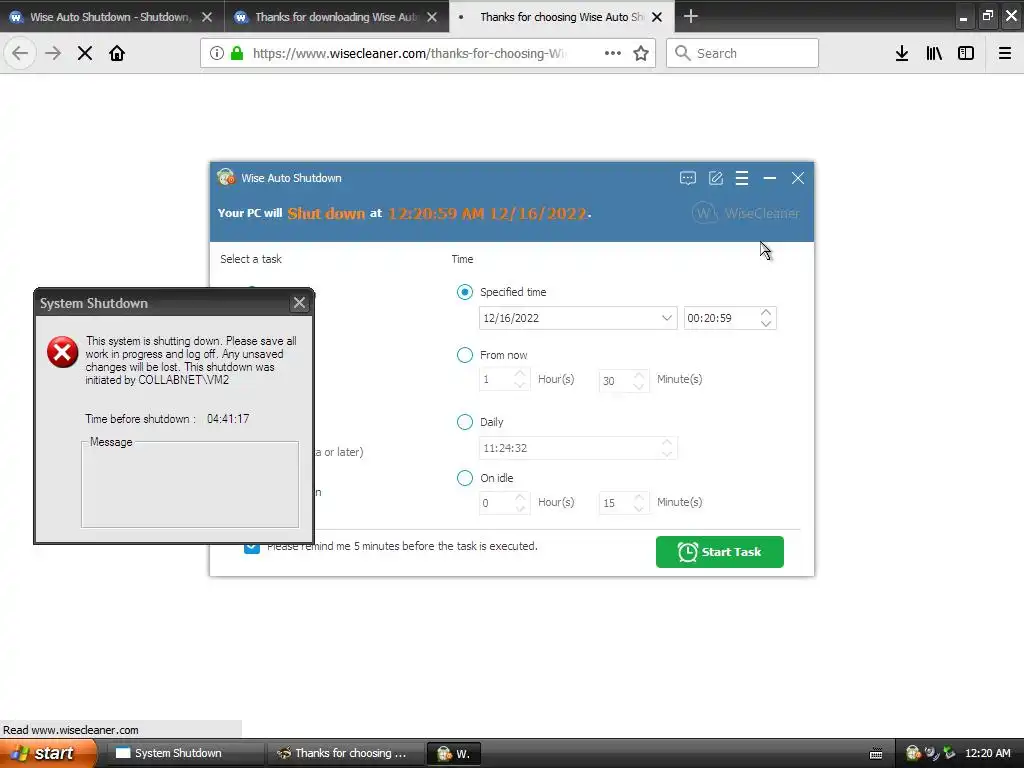Increase the From now minutes value

pos(639,374)
